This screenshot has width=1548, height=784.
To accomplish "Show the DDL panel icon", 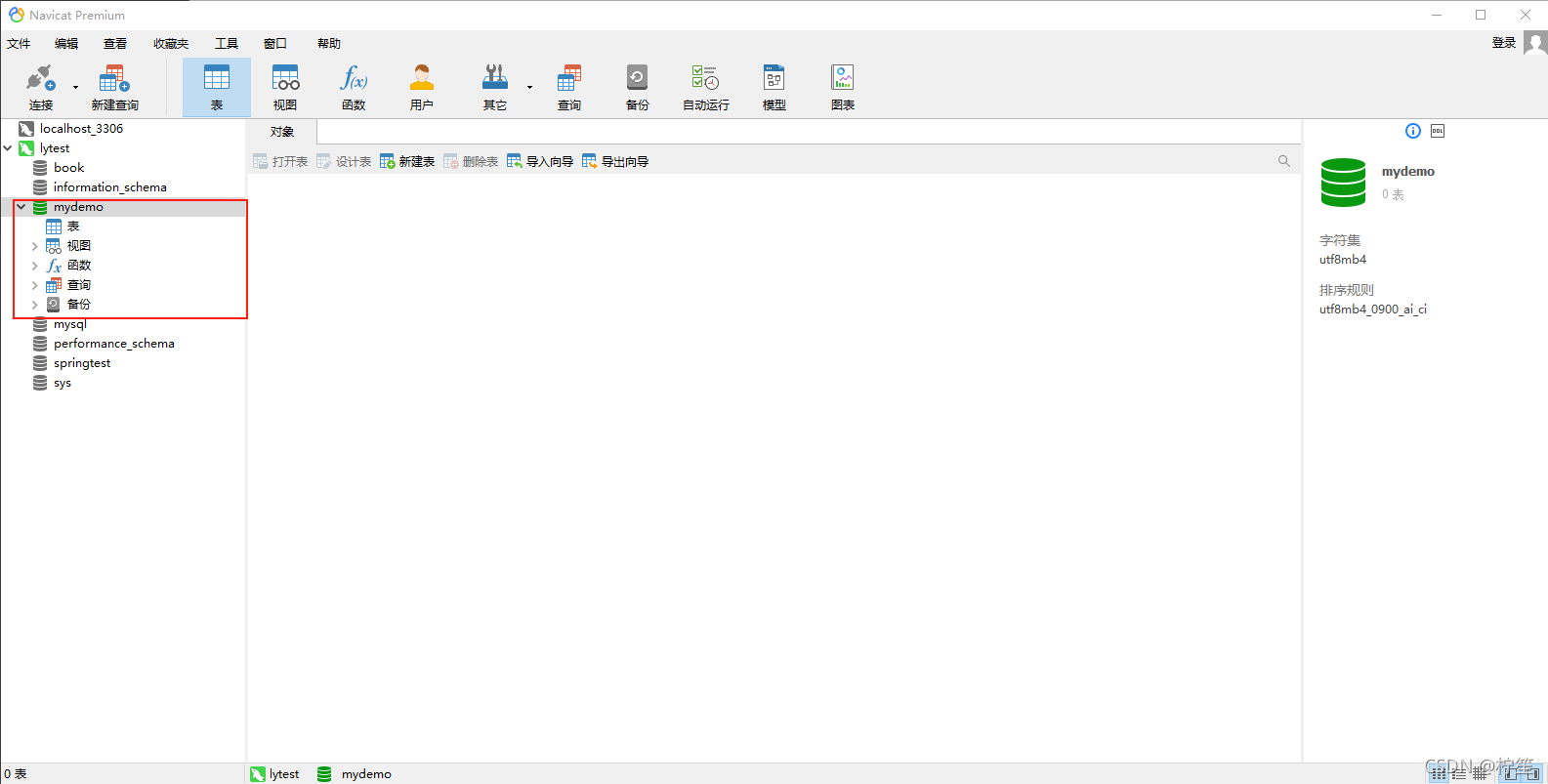I will tap(1438, 131).
